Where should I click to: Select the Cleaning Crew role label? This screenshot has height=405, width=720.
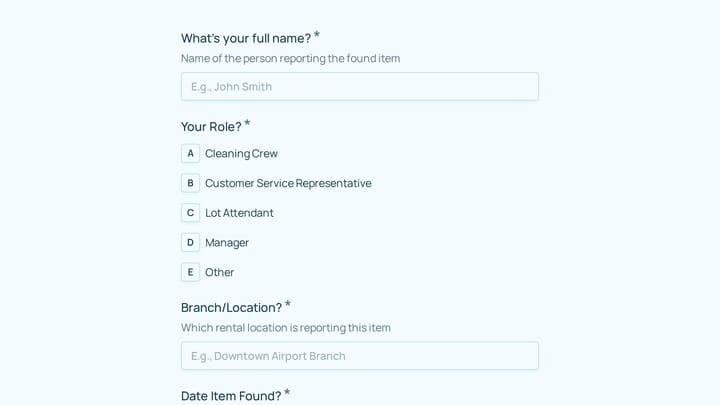241,153
